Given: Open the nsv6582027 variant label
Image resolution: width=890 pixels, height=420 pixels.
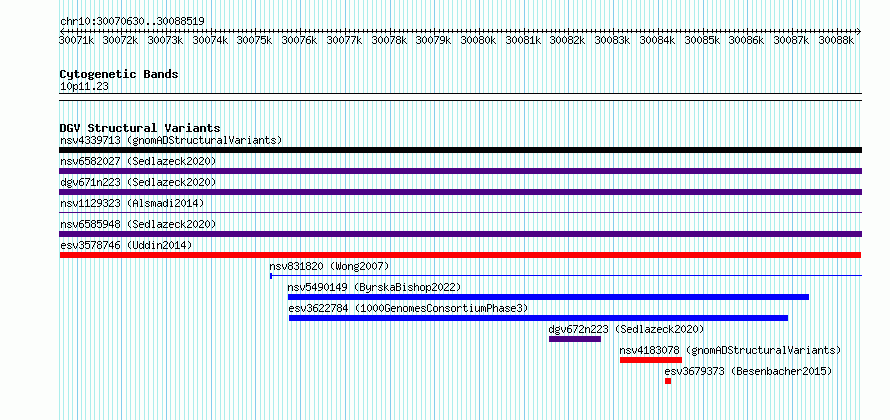Looking at the screenshot, I should coord(138,161).
